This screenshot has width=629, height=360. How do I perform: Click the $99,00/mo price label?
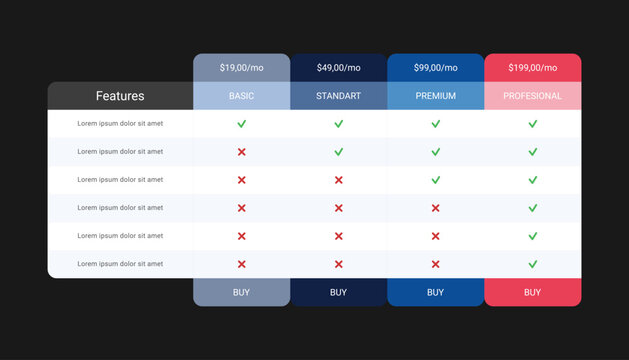tap(436, 68)
